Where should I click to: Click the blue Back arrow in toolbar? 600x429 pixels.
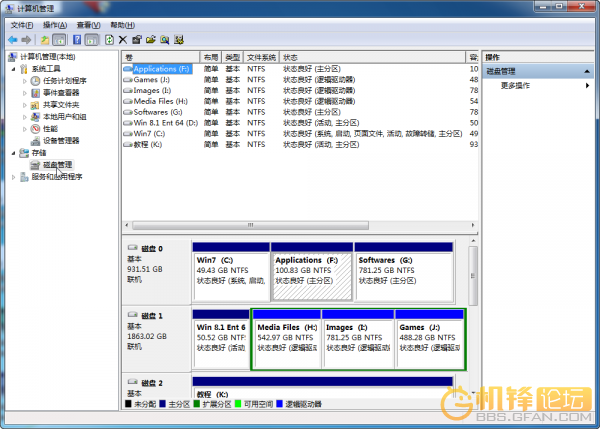coord(13,40)
